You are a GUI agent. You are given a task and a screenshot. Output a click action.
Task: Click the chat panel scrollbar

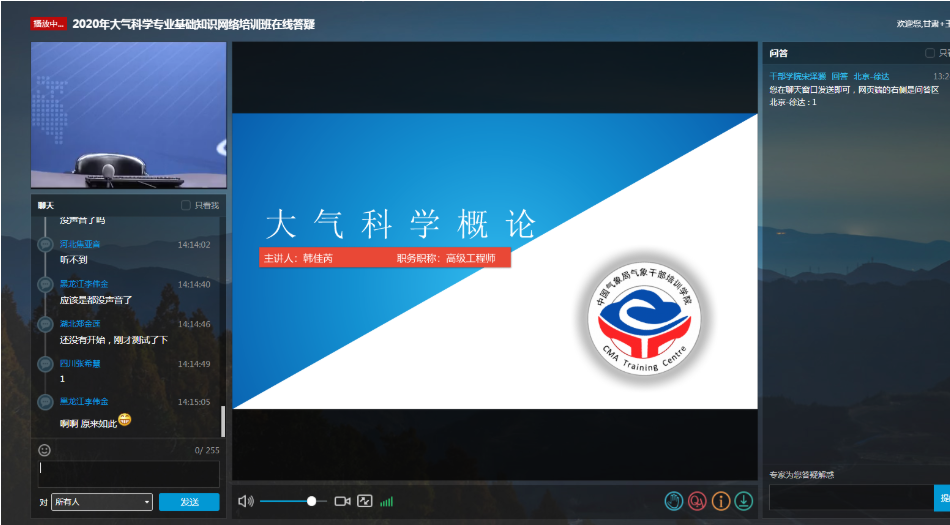click(223, 420)
